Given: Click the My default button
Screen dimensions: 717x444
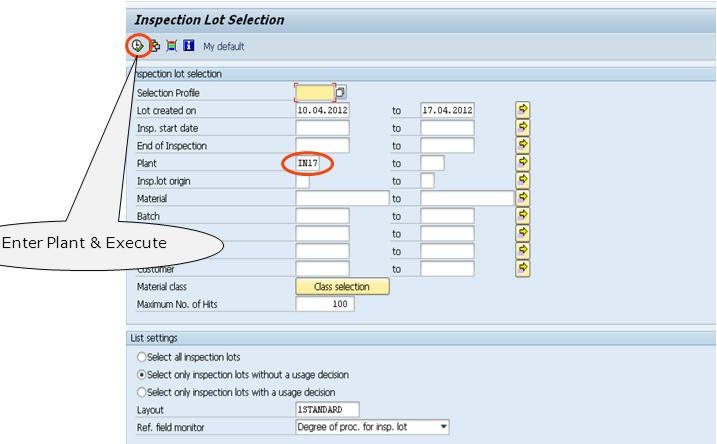Looking at the screenshot, I should [224, 46].
